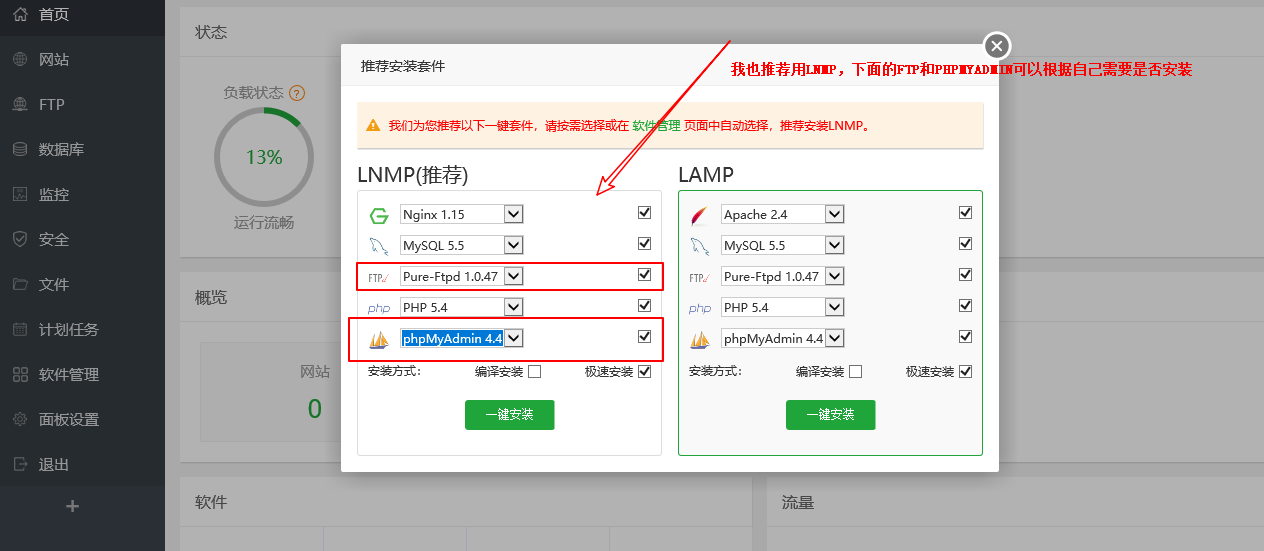Image resolution: width=1264 pixels, height=551 pixels.
Task: Close the recommended install package dialog
Action: tap(996, 46)
